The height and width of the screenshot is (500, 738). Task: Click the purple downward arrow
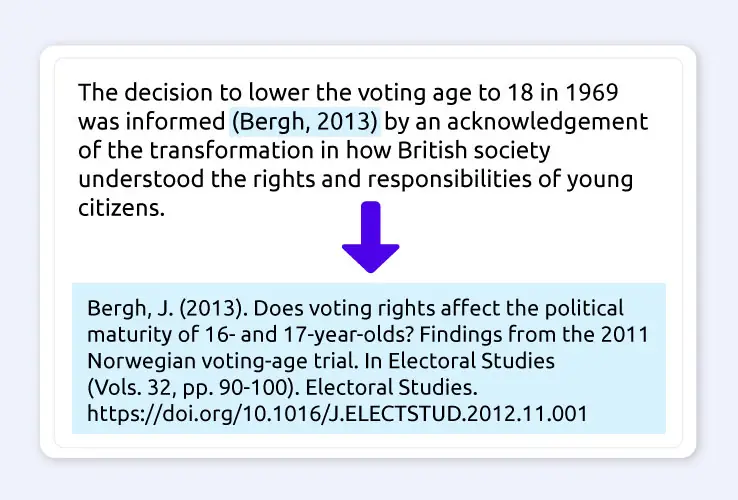(x=370, y=238)
